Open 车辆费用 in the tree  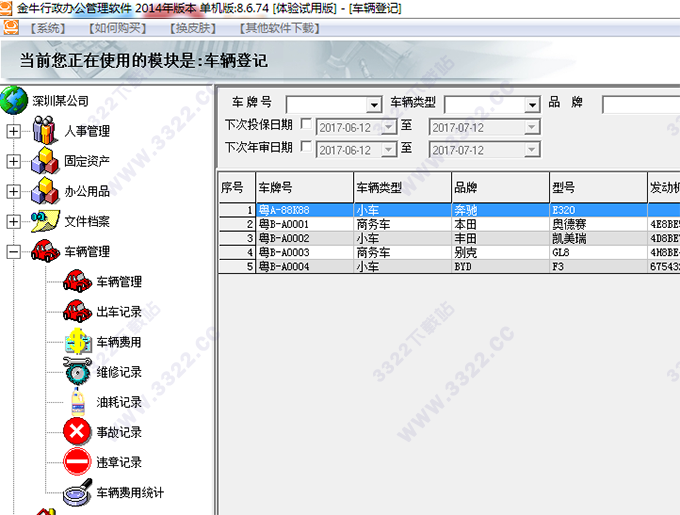coord(119,342)
